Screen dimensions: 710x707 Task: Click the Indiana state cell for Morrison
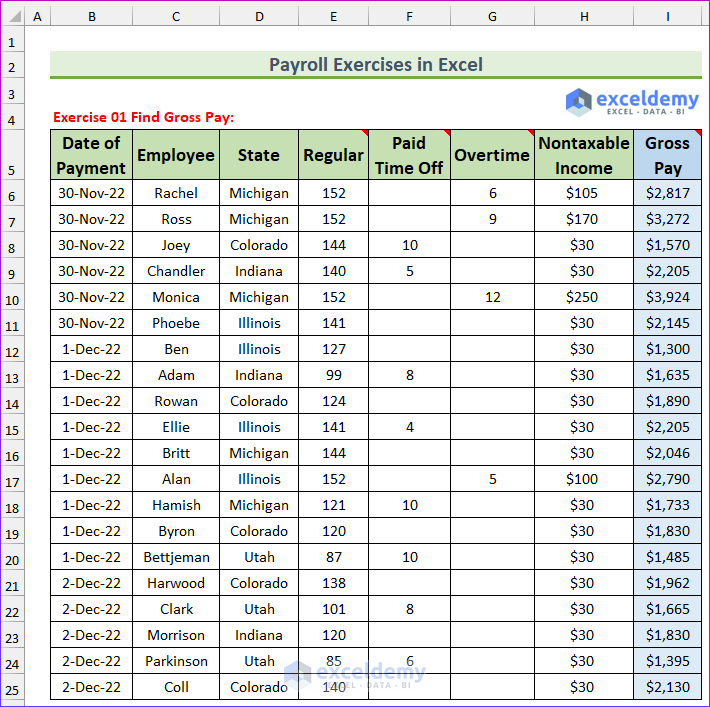[259, 635]
